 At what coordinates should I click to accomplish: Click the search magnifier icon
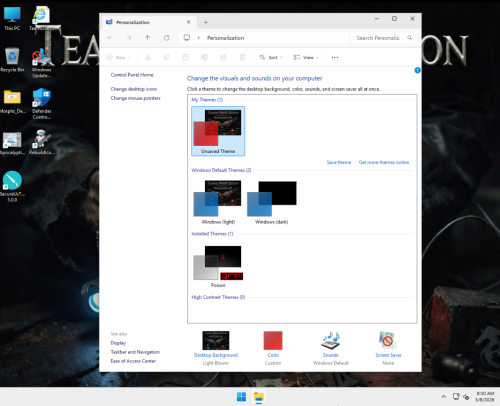[409, 38]
